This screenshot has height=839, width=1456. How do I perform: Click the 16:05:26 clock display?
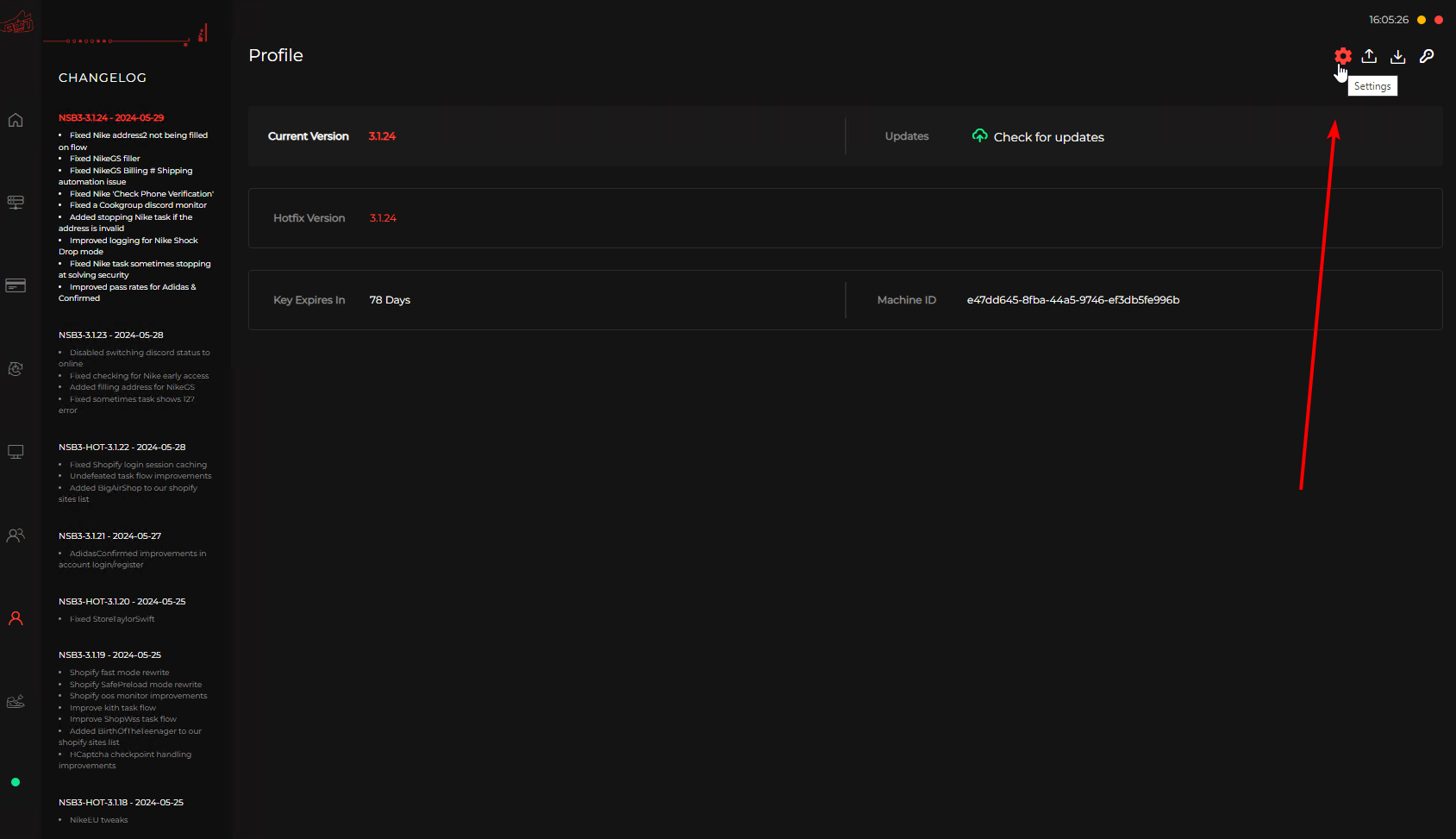point(1390,19)
